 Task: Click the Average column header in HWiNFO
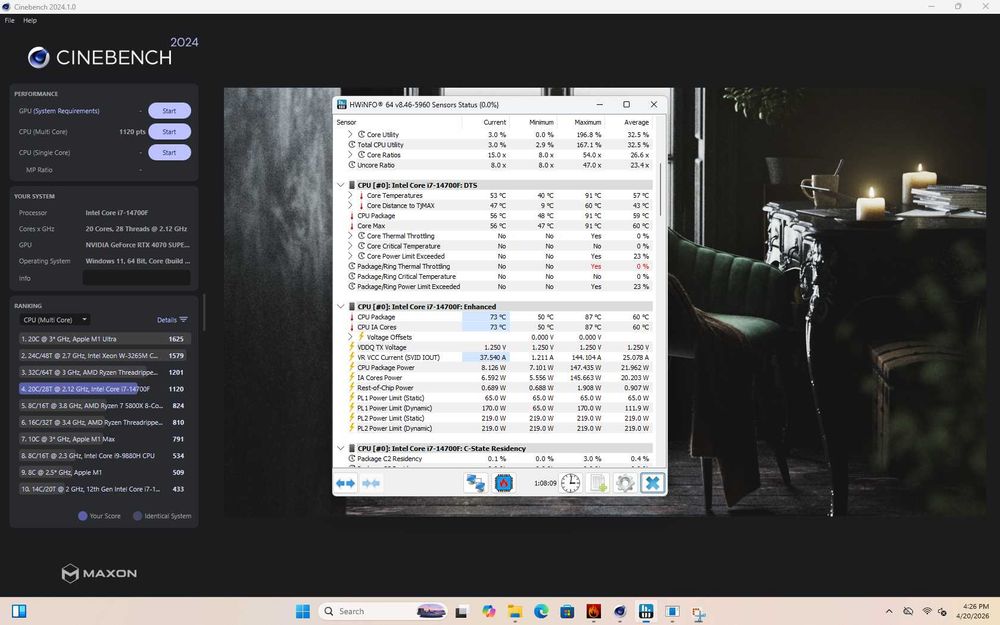coord(636,122)
